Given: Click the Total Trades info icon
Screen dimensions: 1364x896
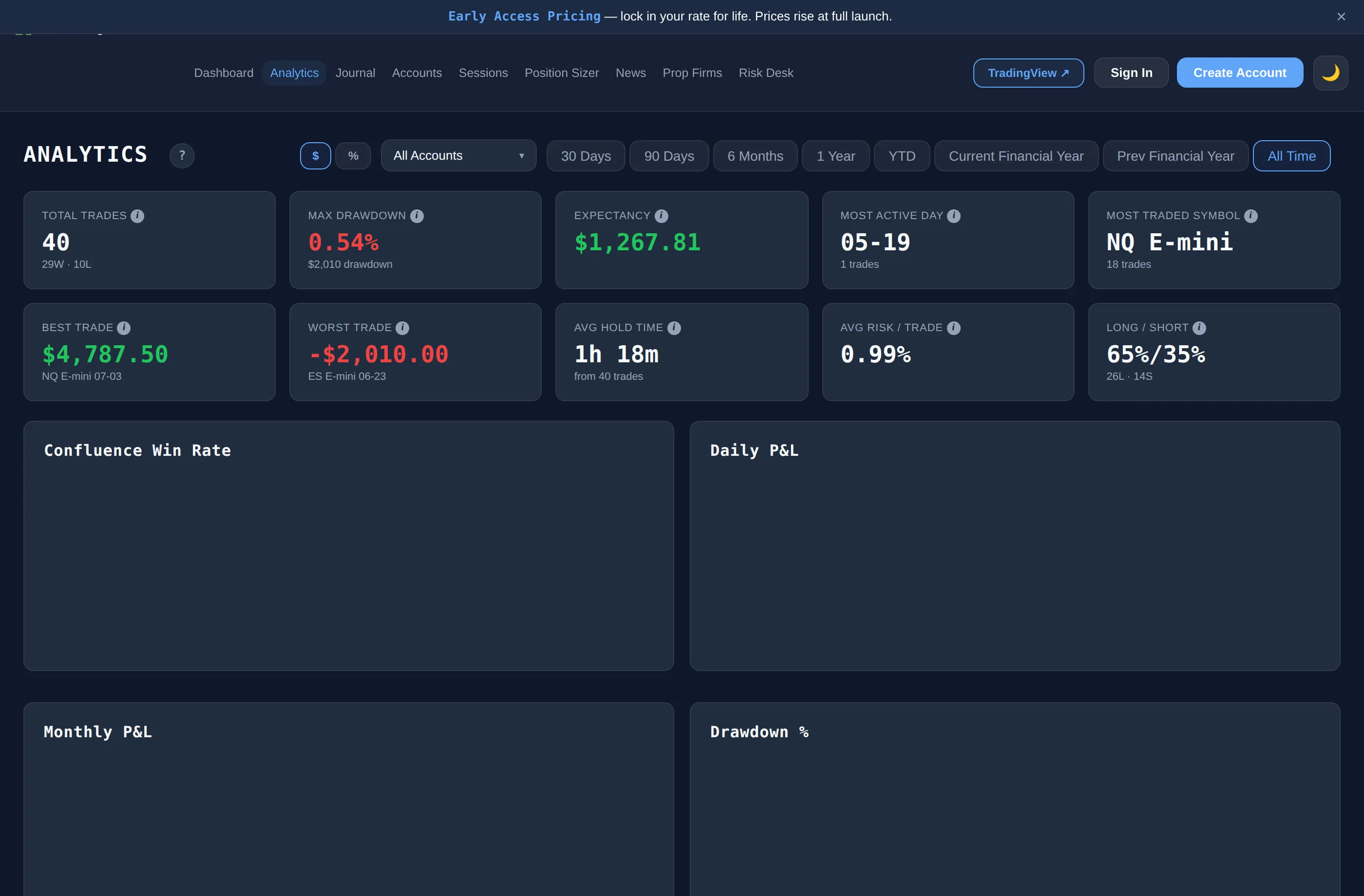Looking at the screenshot, I should (x=137, y=216).
